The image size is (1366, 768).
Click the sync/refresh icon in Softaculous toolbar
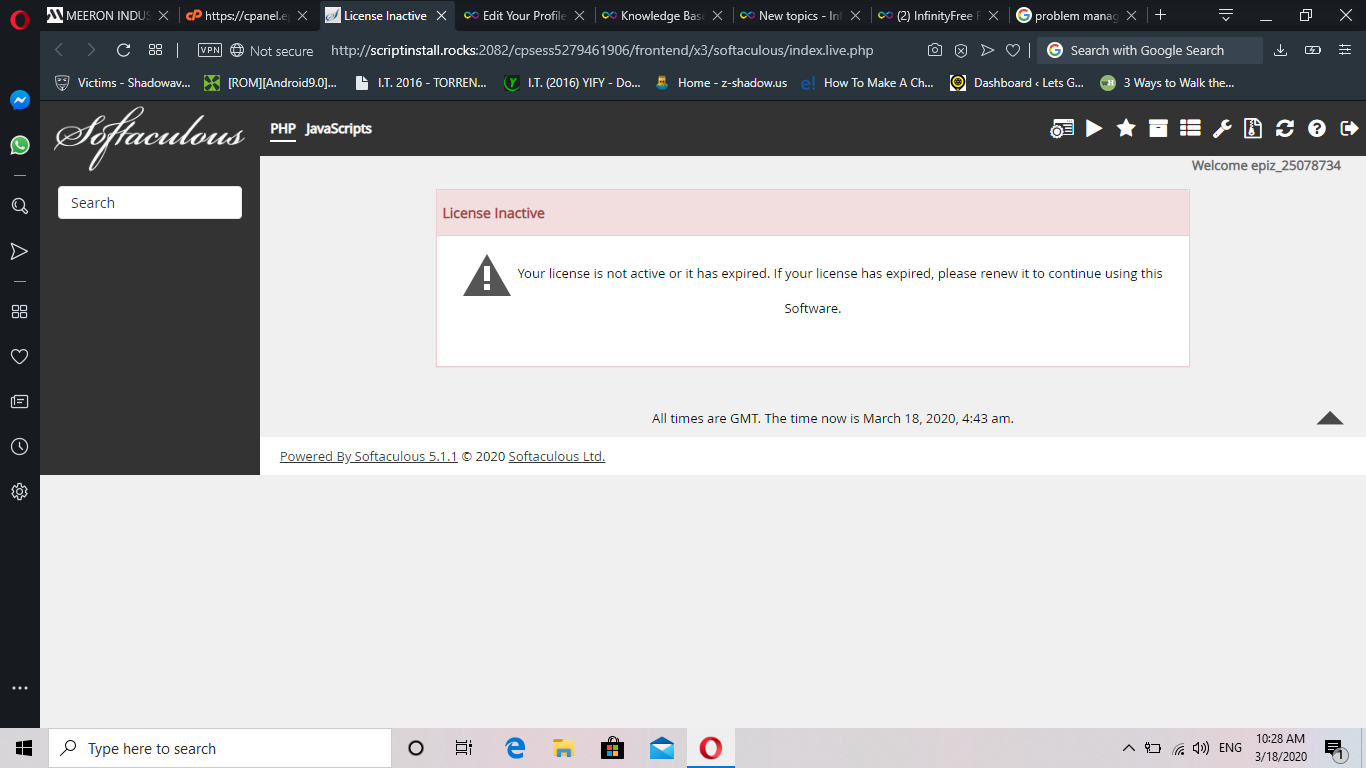click(1284, 128)
